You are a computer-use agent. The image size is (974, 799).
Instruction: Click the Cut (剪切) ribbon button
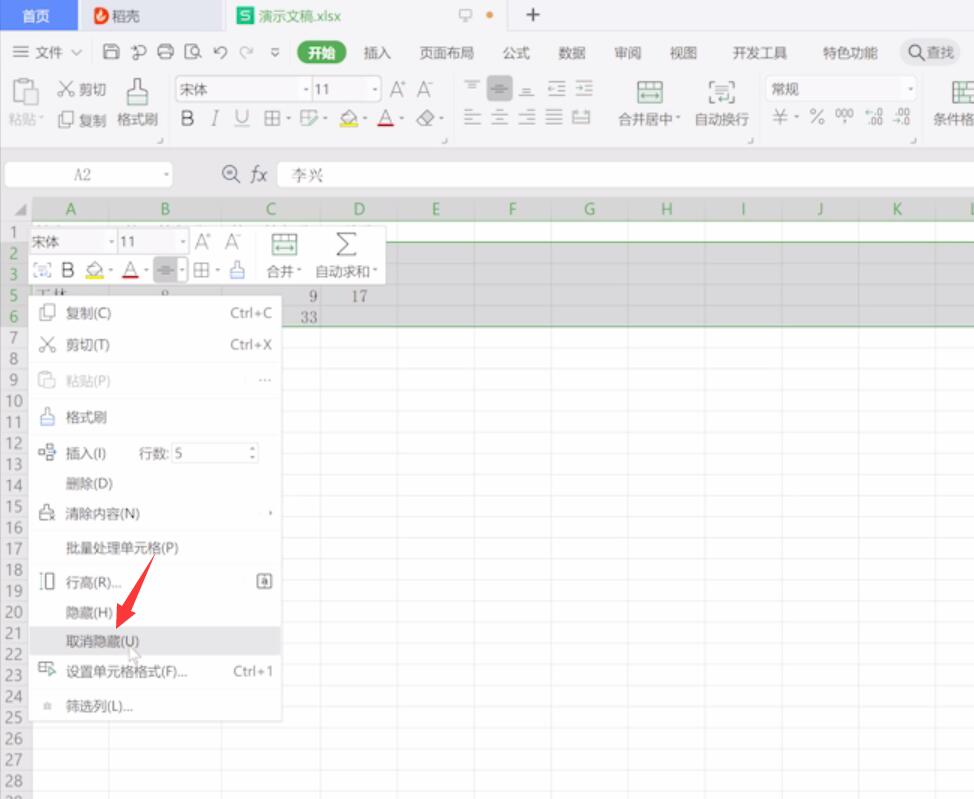[81, 89]
